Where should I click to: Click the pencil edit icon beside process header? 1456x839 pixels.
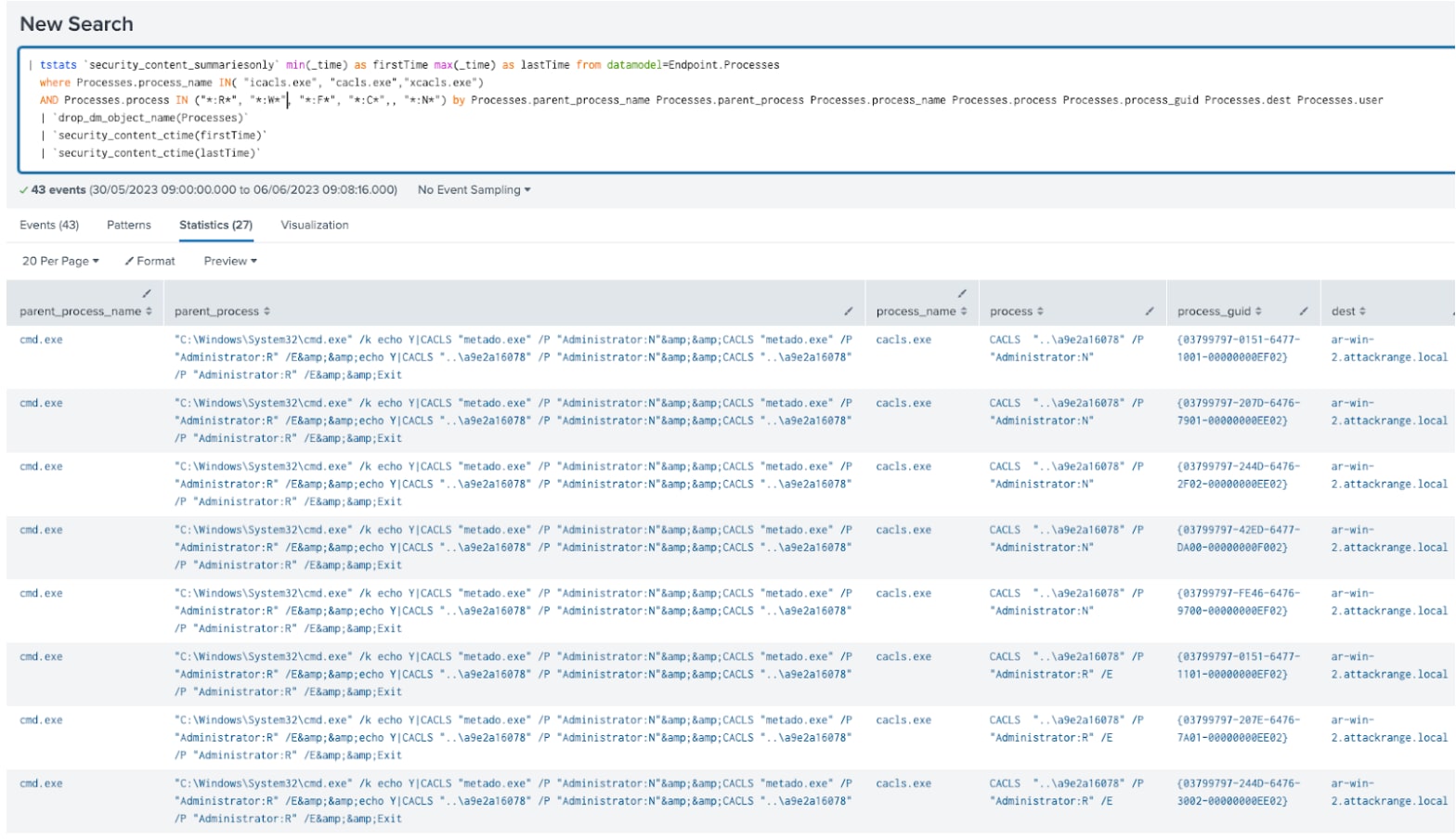pyautogui.click(x=1150, y=311)
